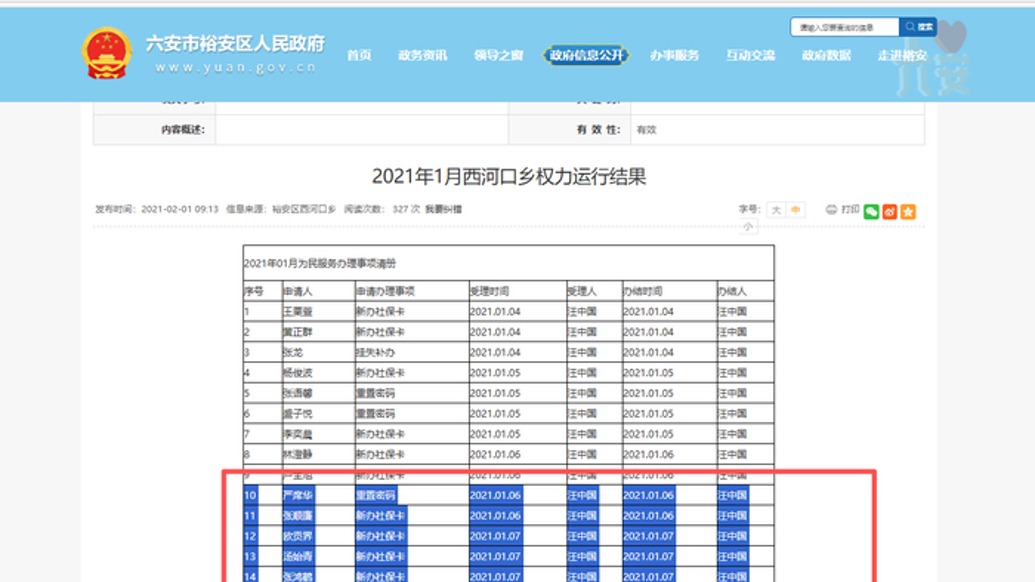This screenshot has width=1035, height=582.
Task: Click the 受理时间 column header
Action: tap(489, 291)
